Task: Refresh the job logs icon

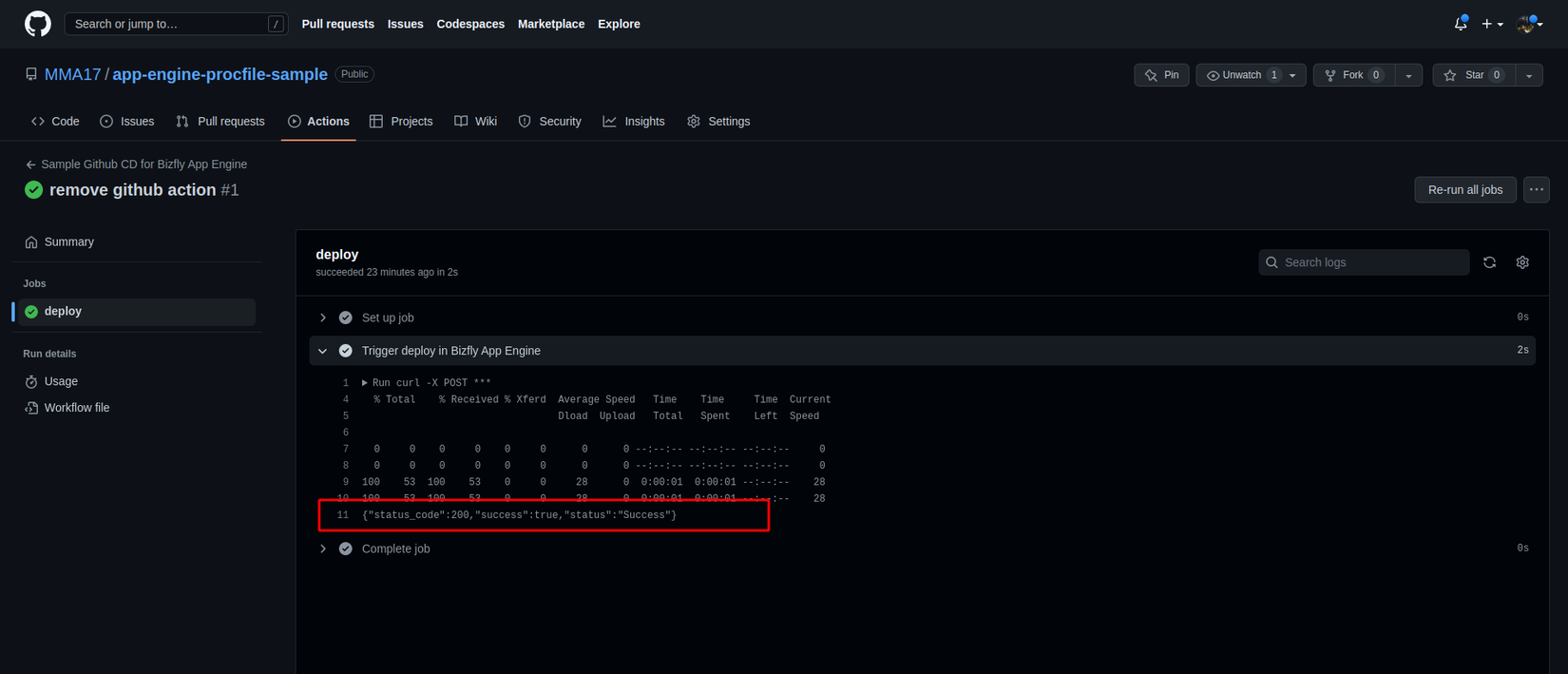Action: (x=1489, y=262)
